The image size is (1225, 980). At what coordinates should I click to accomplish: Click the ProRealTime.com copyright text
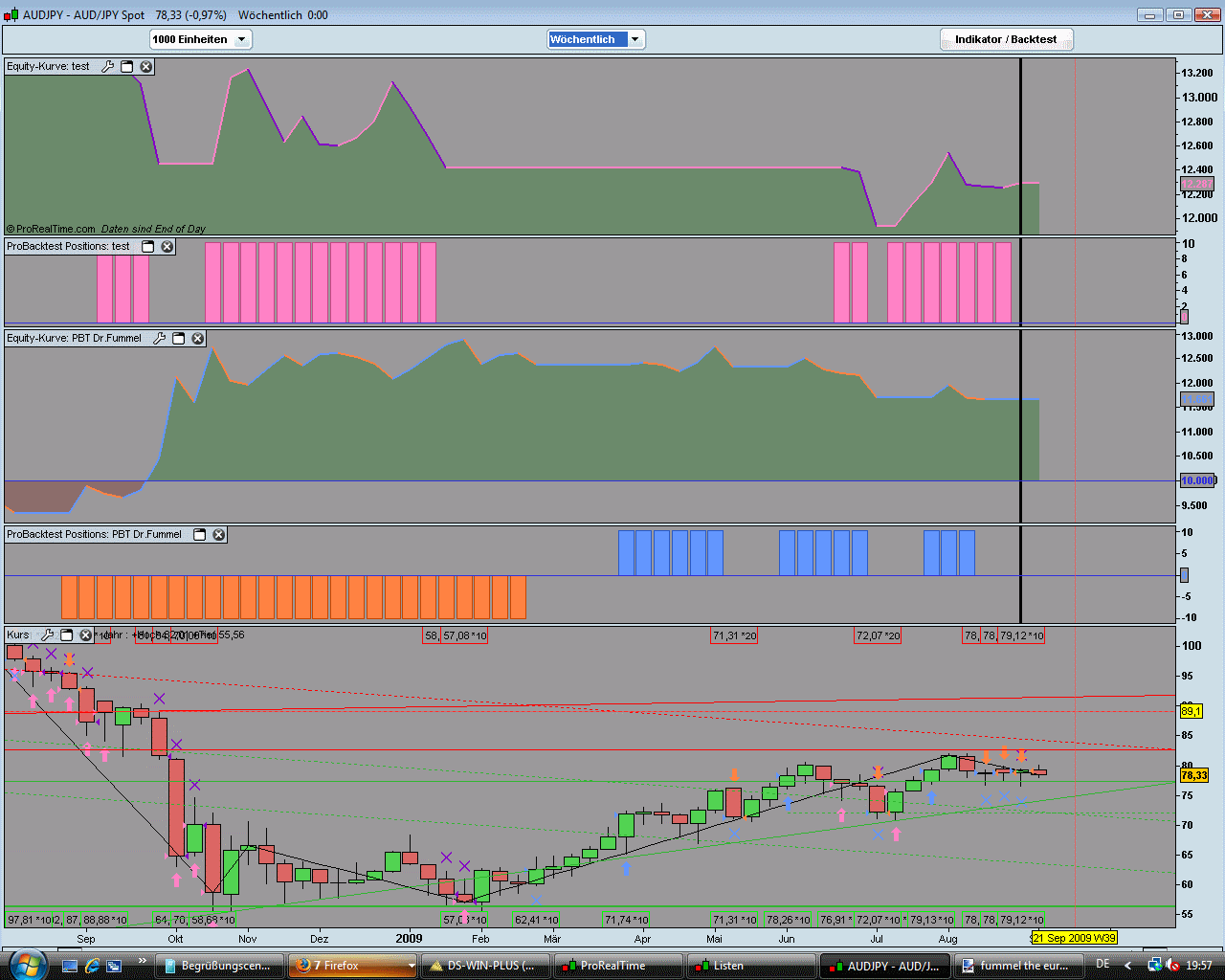(x=51, y=229)
